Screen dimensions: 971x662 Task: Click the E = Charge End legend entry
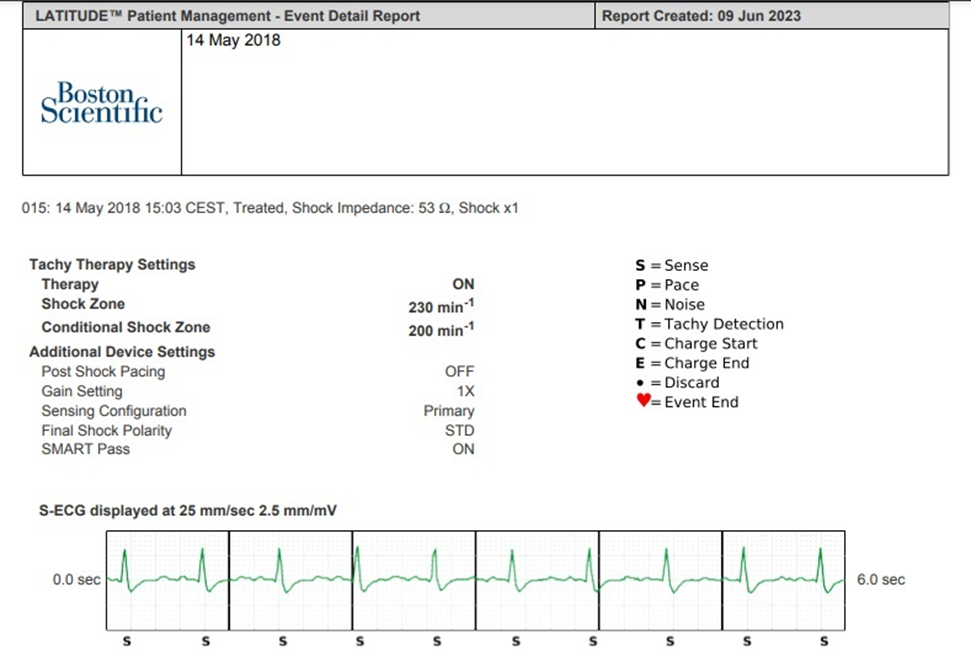click(x=692, y=363)
